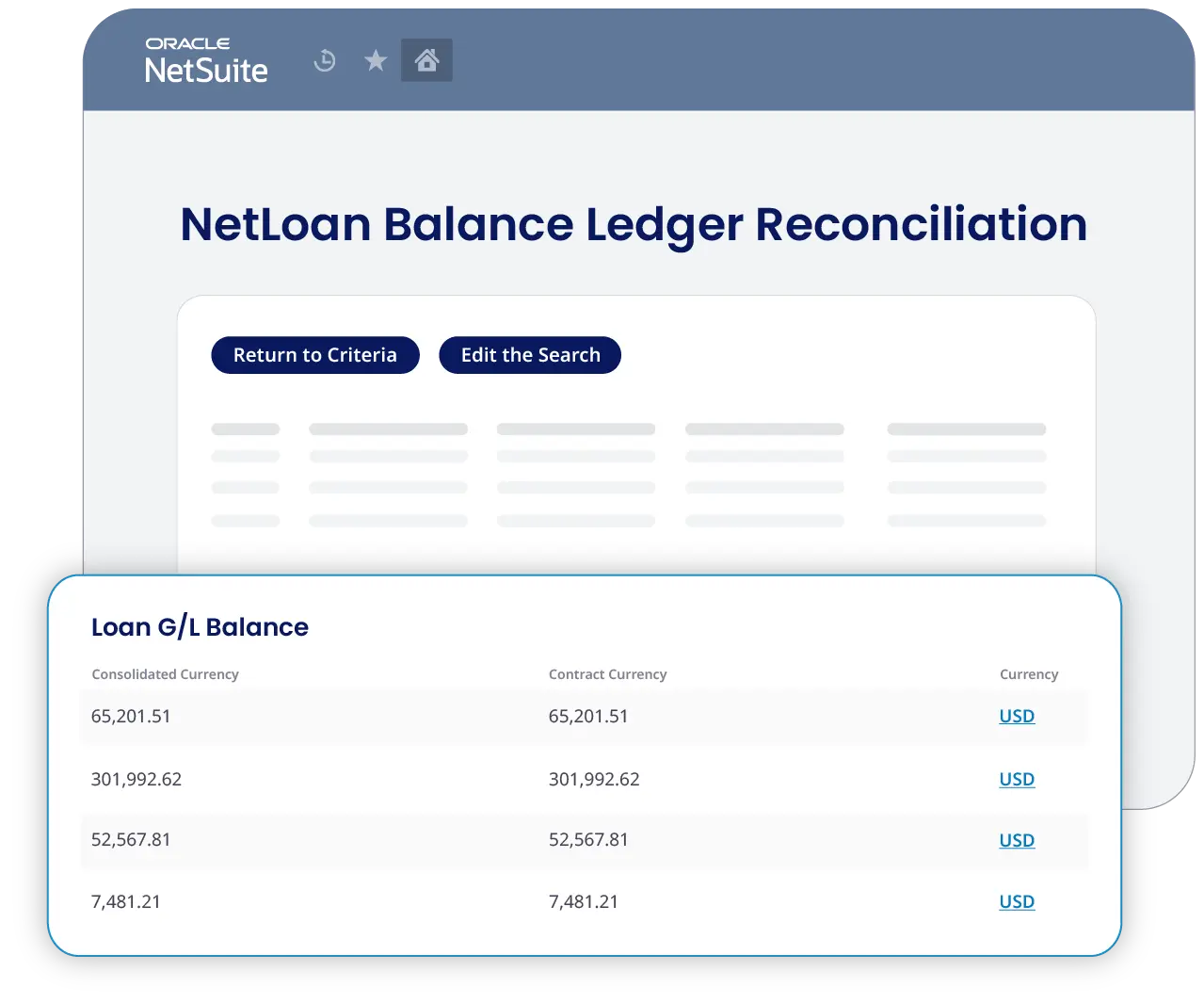Sort by the Currency column header
This screenshot has height=1003, width=1204.
[1029, 674]
